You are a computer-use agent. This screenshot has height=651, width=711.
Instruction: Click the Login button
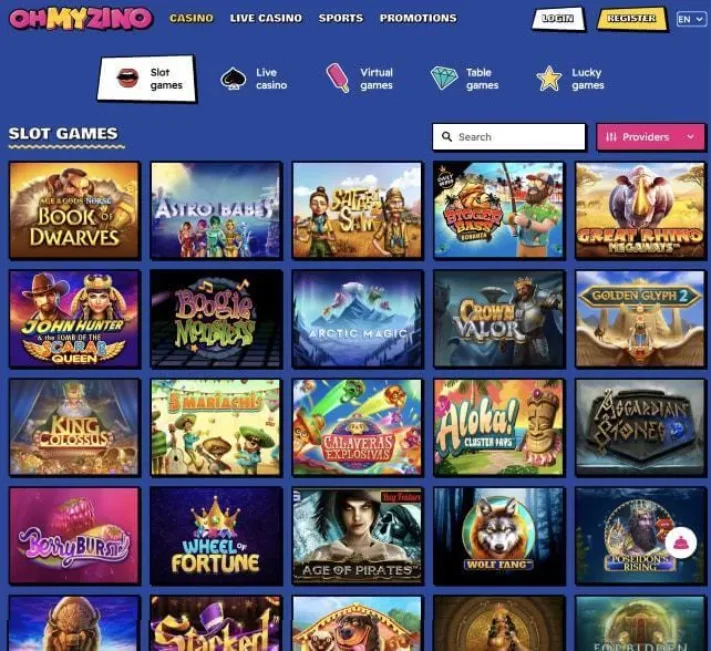pyautogui.click(x=558, y=19)
